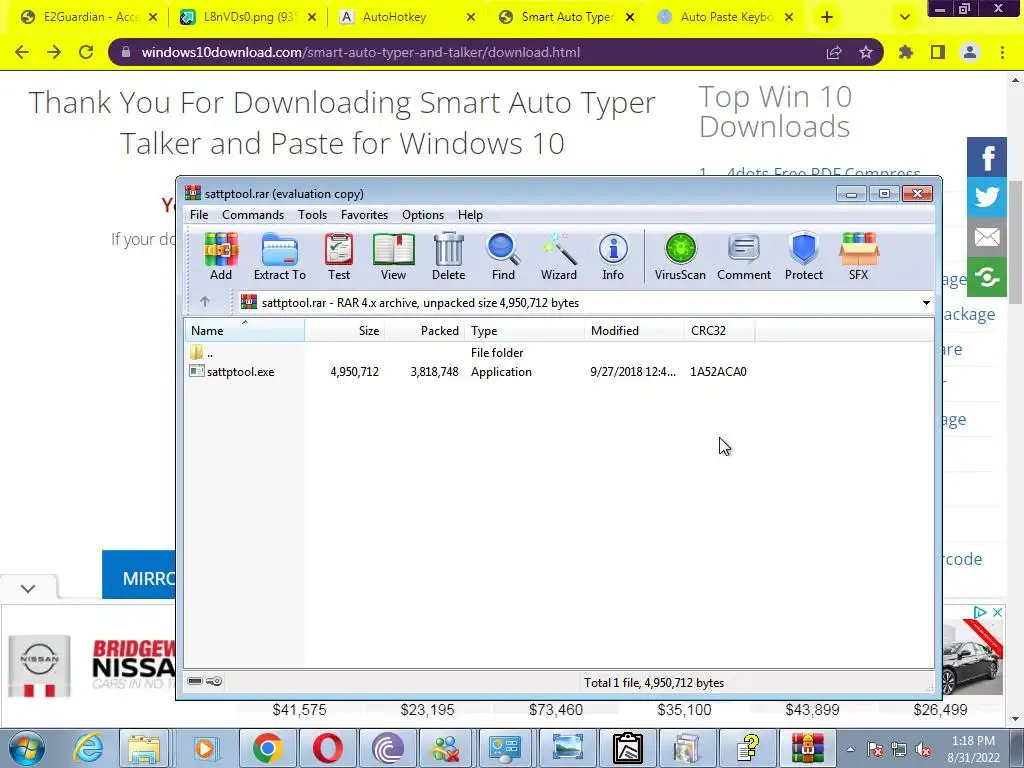
Task: Switch to E2Guardian browser tab
Action: [x=89, y=17]
